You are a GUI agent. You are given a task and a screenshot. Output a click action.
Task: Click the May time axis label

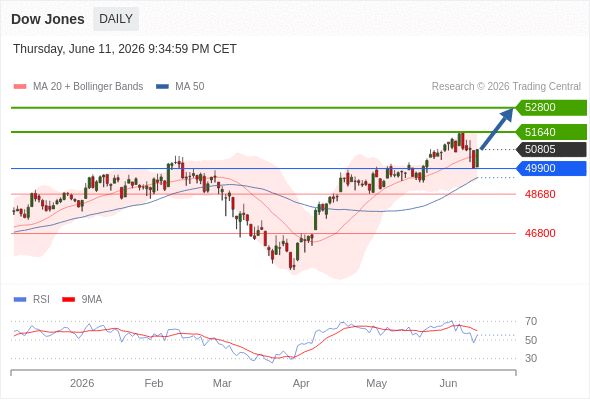pos(377,383)
